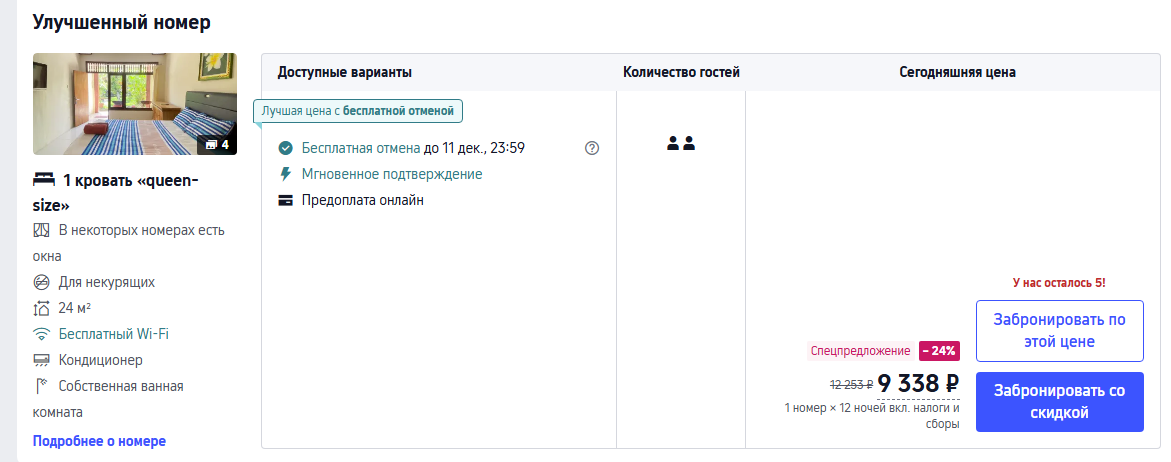
Task: Click the queen-size bed icon
Action: tap(43, 180)
